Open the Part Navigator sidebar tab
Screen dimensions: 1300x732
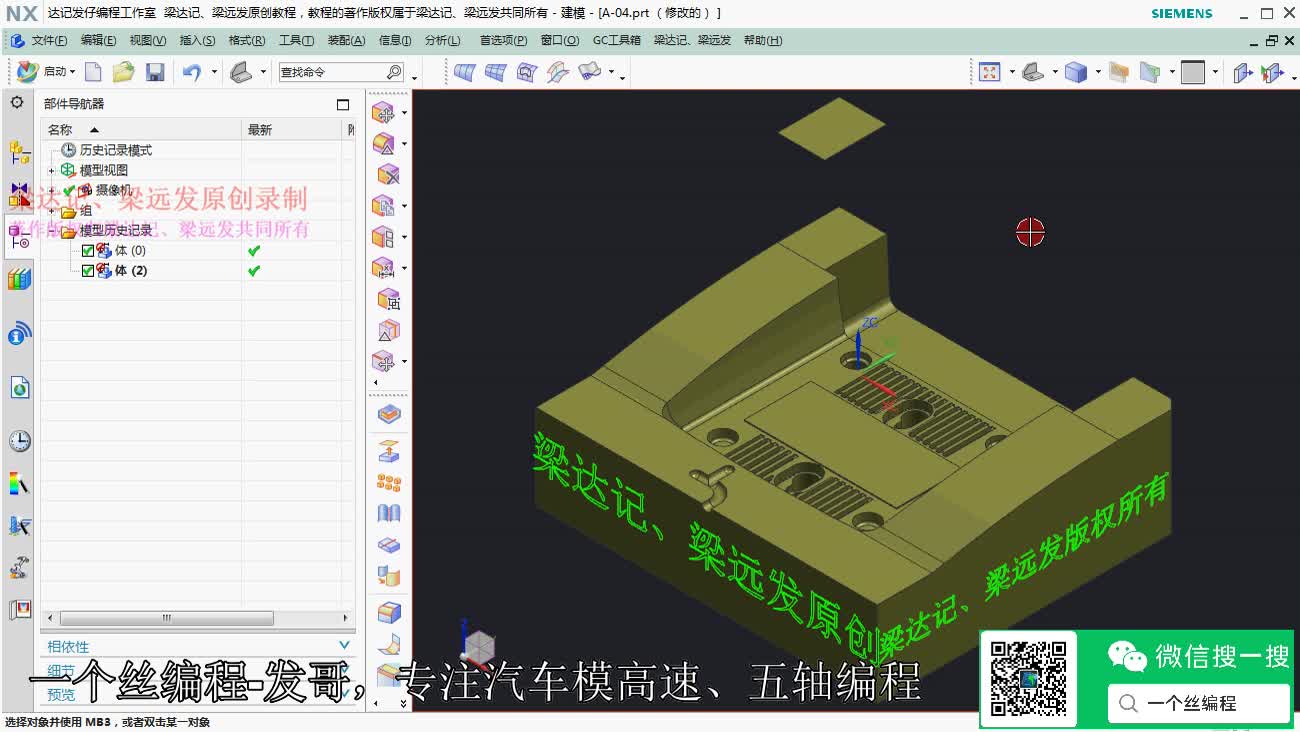19,237
